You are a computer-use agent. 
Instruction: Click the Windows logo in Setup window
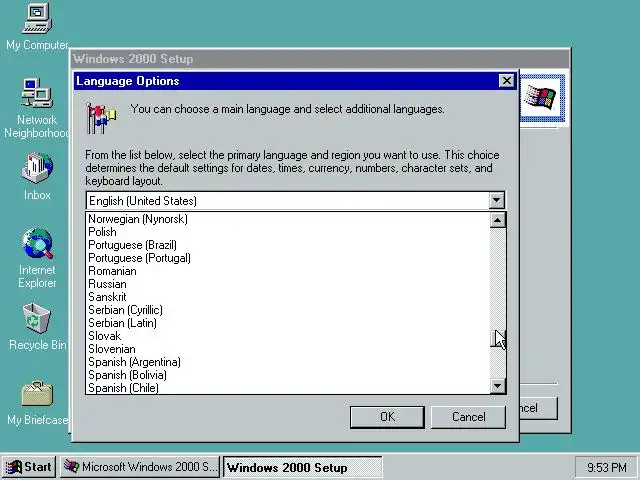(x=542, y=98)
